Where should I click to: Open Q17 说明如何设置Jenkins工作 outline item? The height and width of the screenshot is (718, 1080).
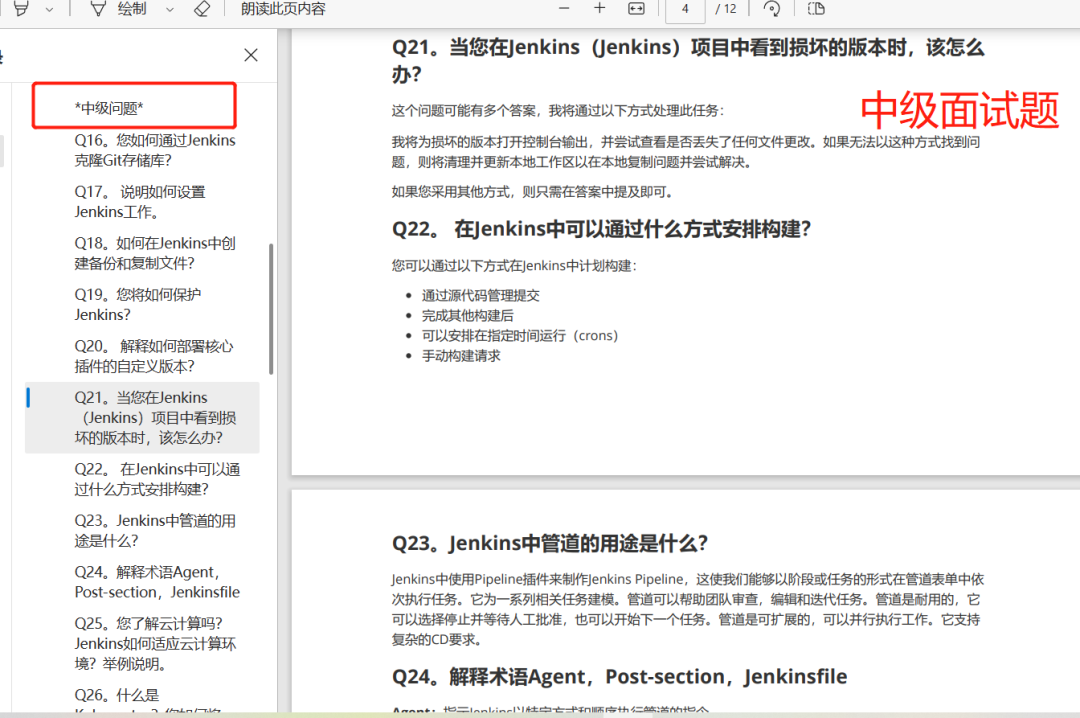click(140, 202)
